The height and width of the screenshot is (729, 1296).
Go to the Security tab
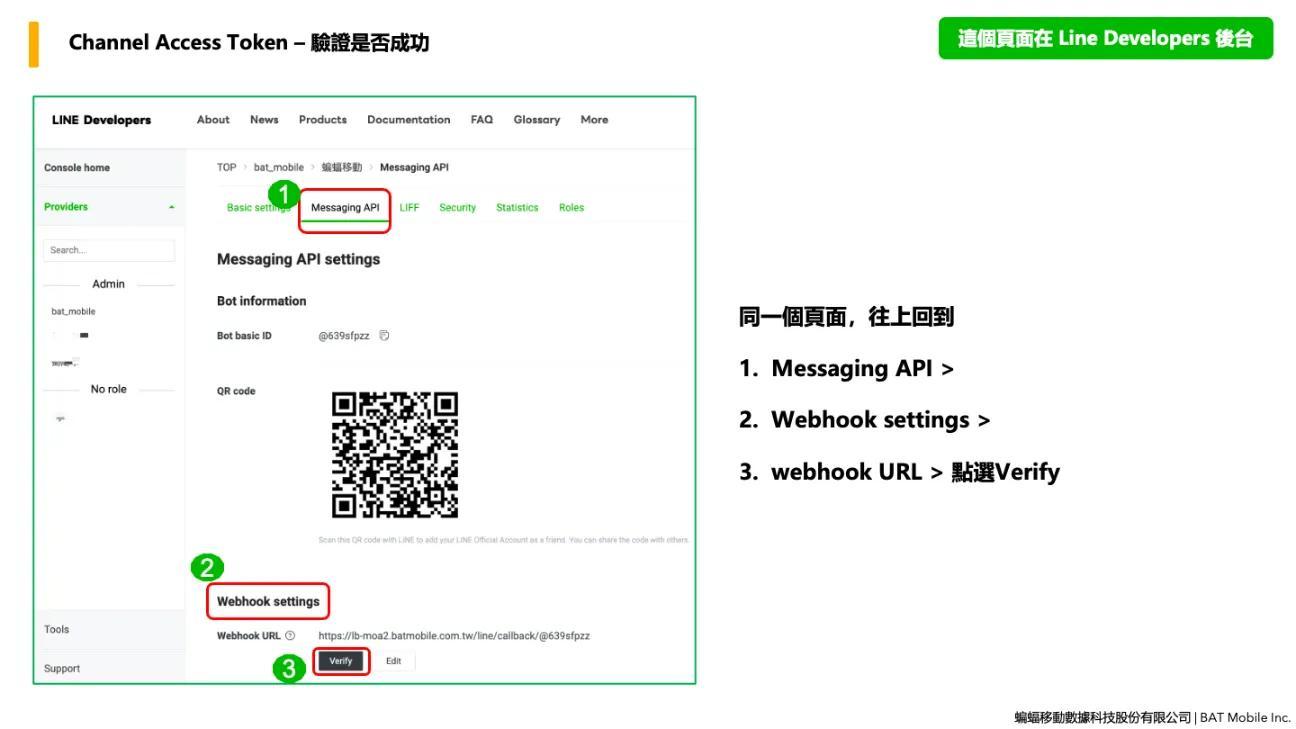[x=457, y=208]
